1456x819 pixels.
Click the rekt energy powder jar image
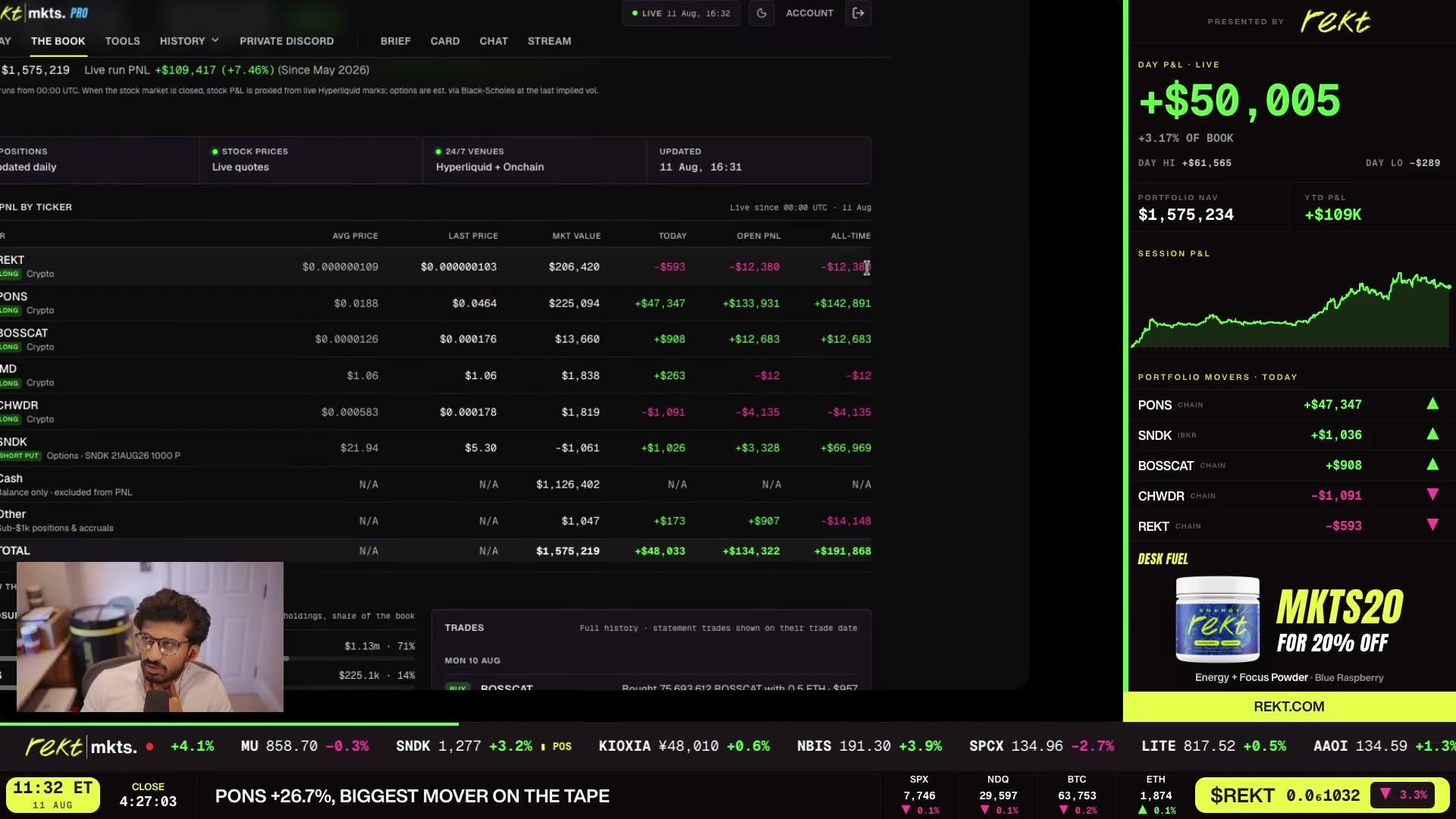[x=1217, y=620]
